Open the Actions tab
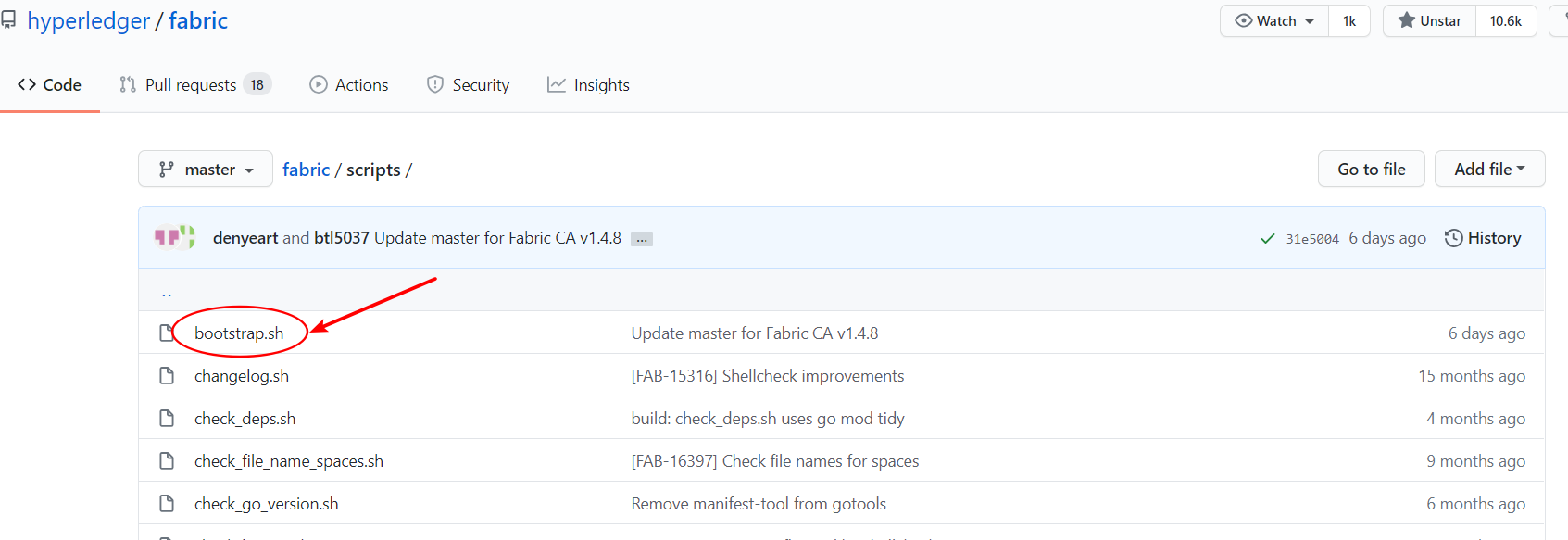Screen dimensions: 1568x540 coord(348,84)
